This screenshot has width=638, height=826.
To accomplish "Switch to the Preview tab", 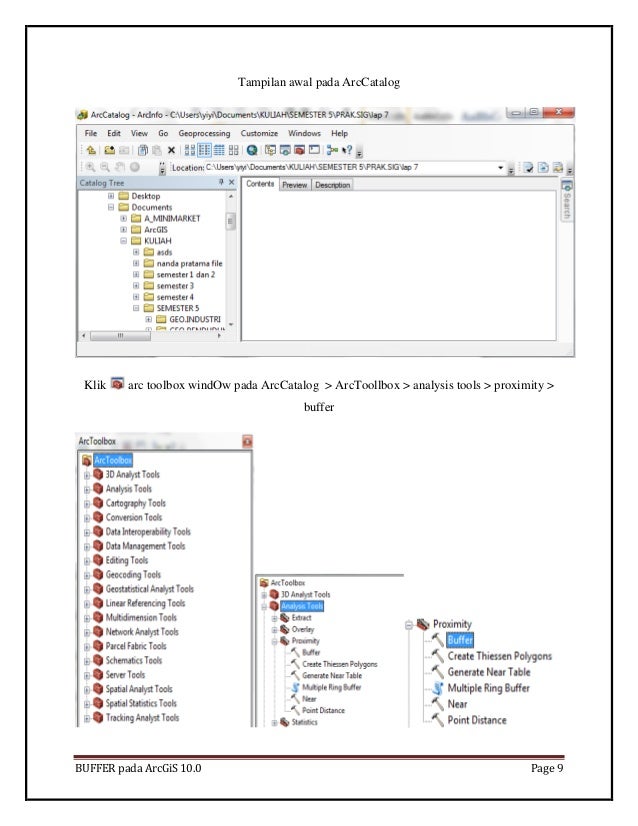I will click(x=295, y=185).
